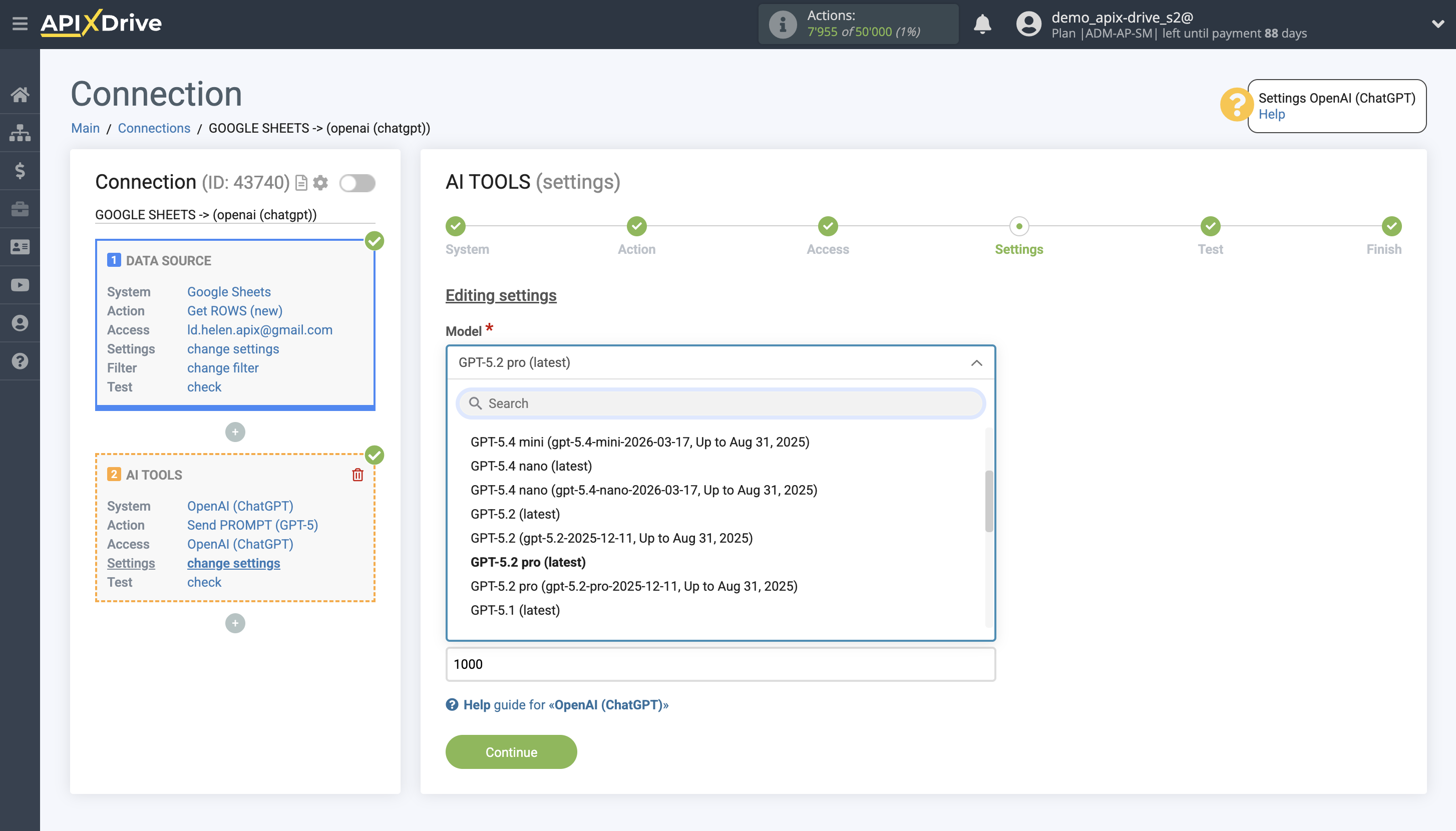Open the connections hierarchy icon in sidebar
This screenshot has height=831, width=1456.
tap(21, 133)
